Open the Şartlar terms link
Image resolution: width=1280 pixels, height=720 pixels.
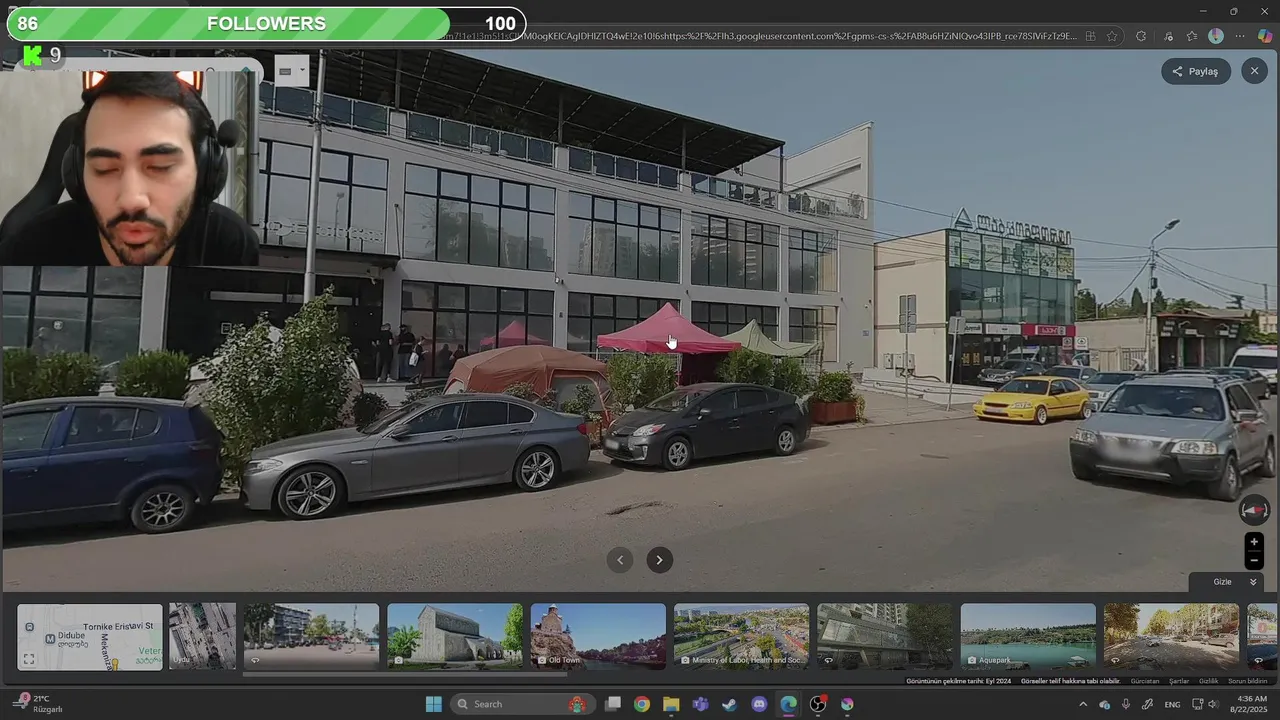pyautogui.click(x=1179, y=681)
